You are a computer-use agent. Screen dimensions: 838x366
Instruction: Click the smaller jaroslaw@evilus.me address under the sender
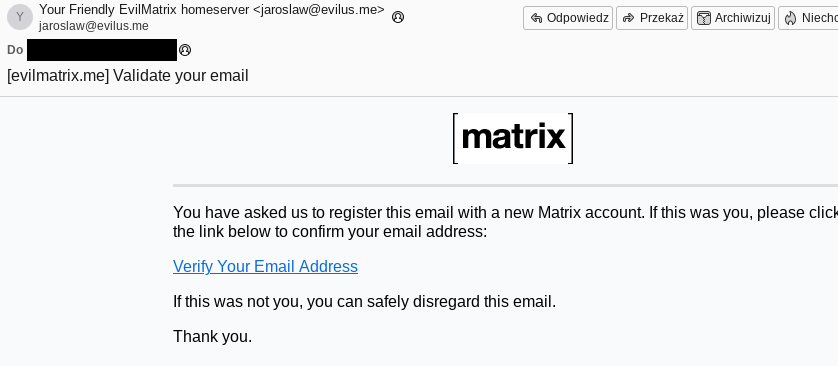[x=94, y=26]
